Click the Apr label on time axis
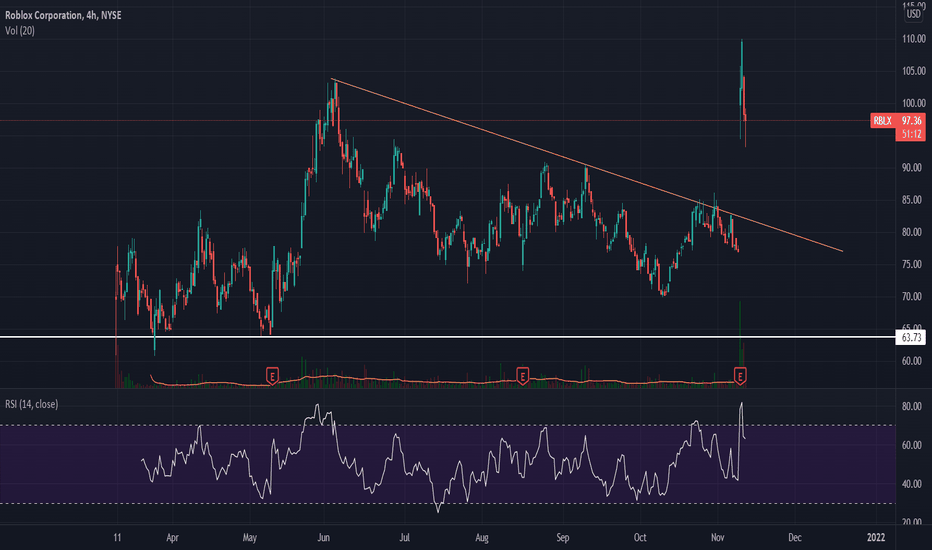This screenshot has height=550, width=932. pos(172,538)
